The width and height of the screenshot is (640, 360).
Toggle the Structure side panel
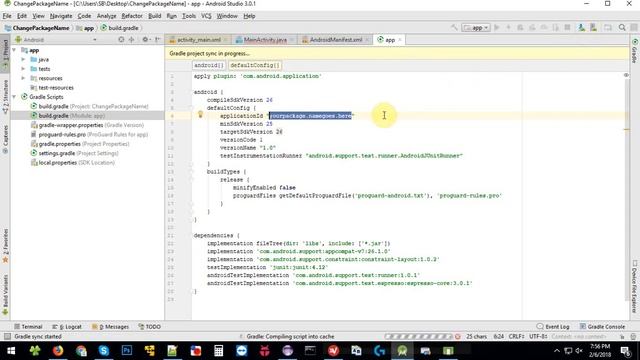coord(5,97)
